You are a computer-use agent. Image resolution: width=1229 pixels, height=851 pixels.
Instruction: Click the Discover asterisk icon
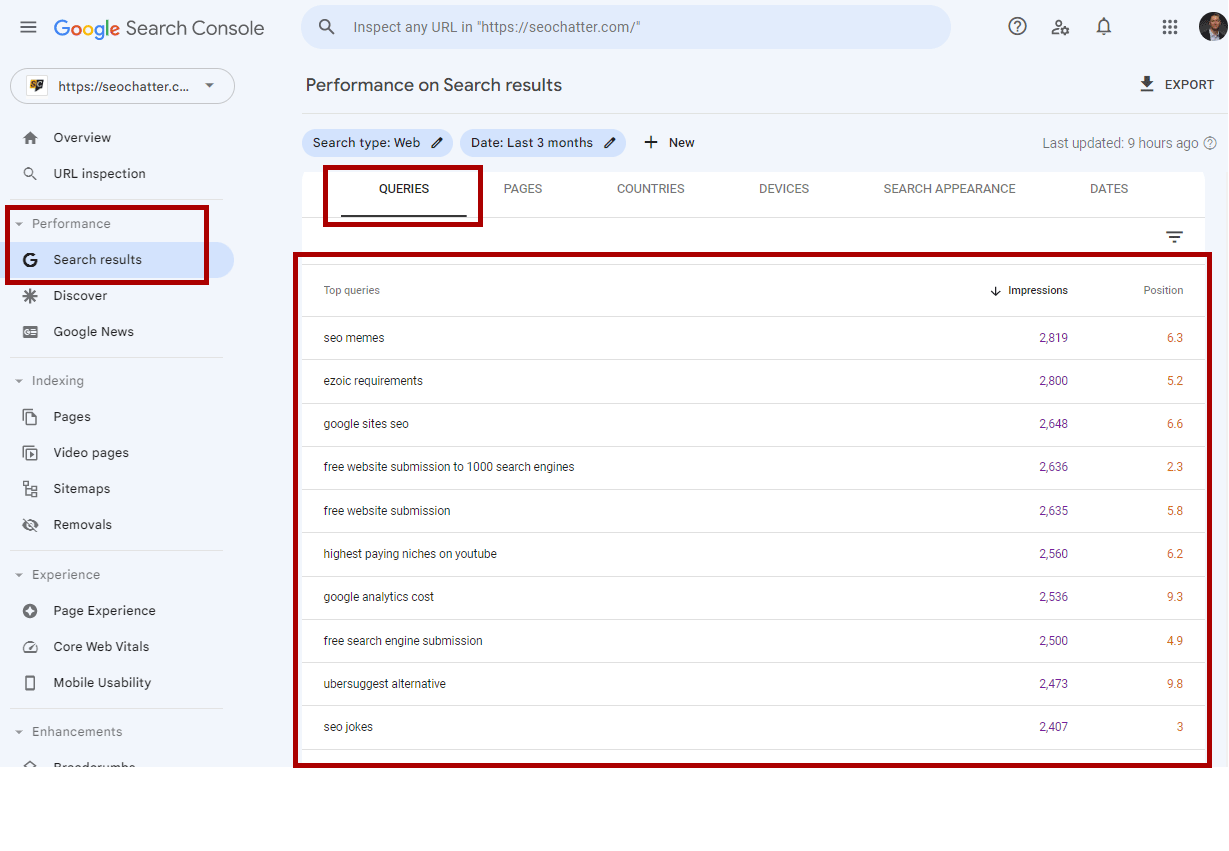(x=30, y=296)
